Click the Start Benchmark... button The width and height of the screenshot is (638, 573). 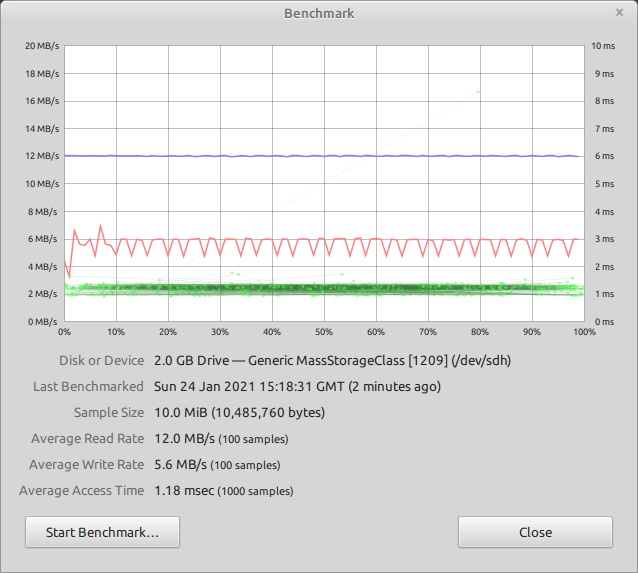point(102,532)
